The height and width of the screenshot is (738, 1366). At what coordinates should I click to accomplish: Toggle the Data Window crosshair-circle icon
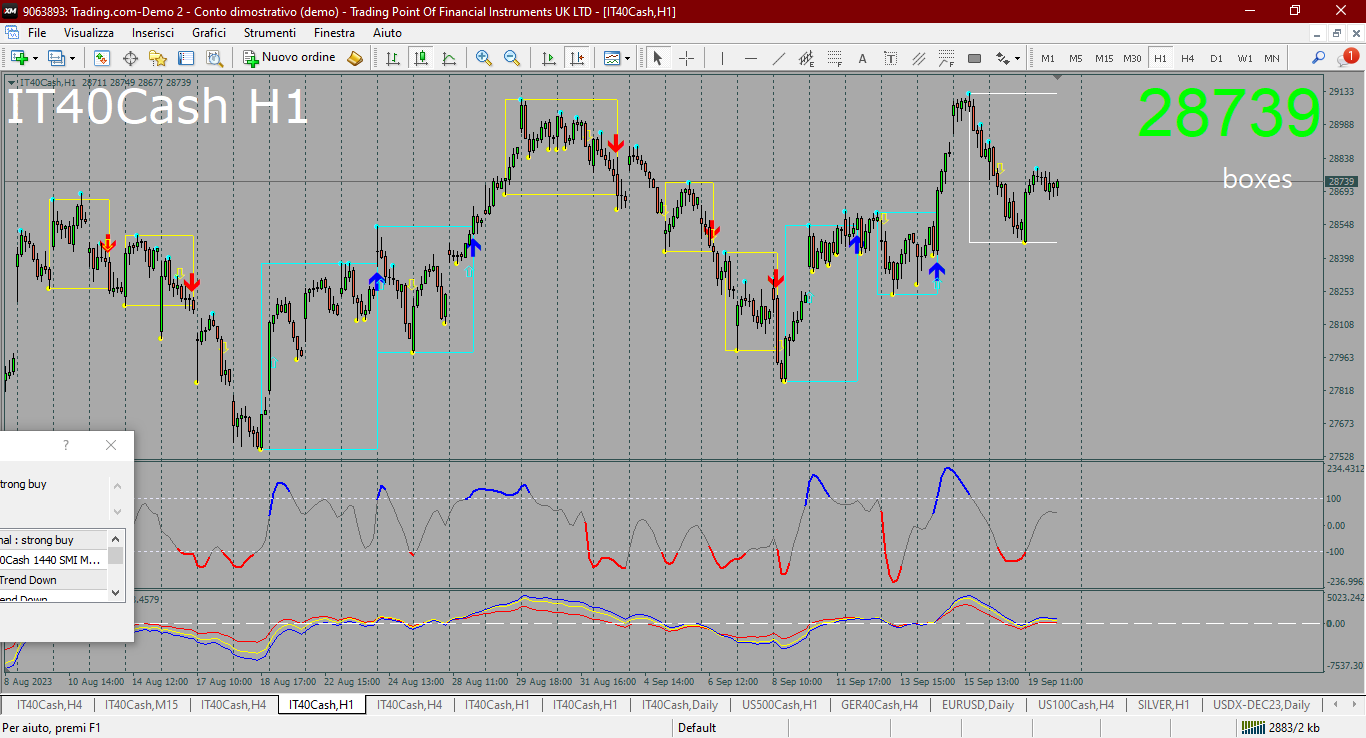click(130, 58)
